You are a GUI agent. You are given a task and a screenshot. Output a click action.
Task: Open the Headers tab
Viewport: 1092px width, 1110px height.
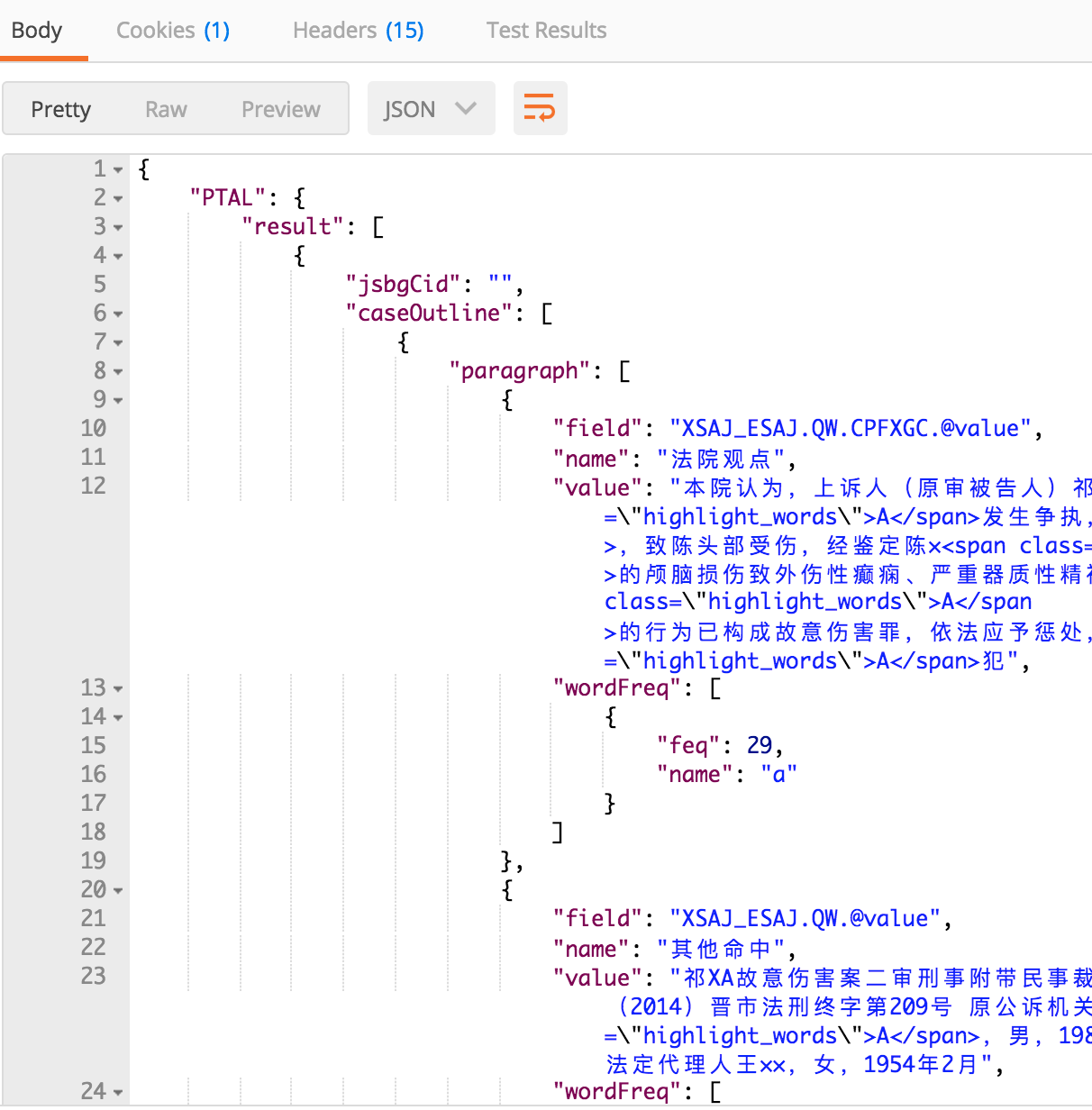click(357, 30)
